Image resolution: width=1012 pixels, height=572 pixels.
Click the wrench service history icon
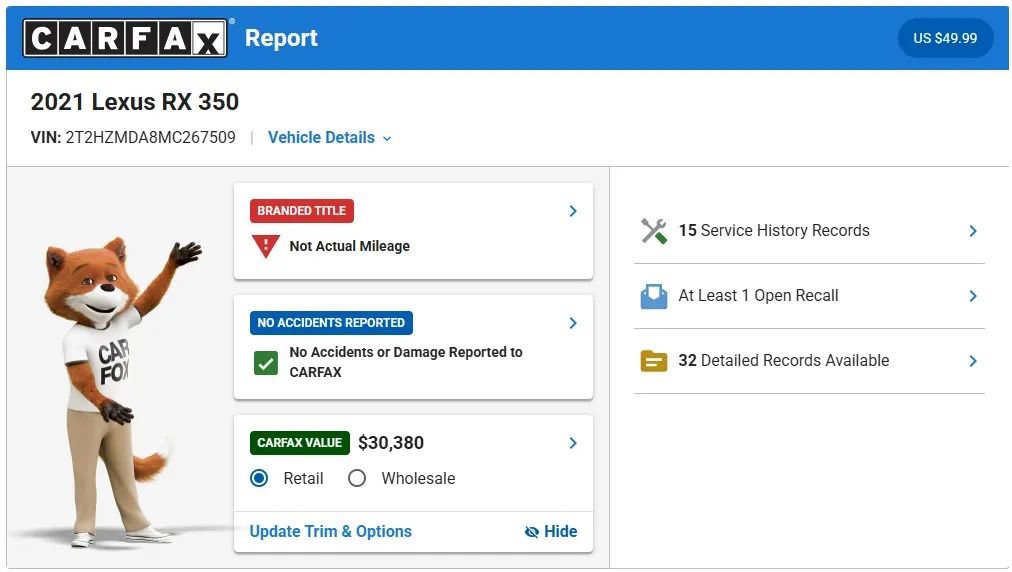click(654, 230)
